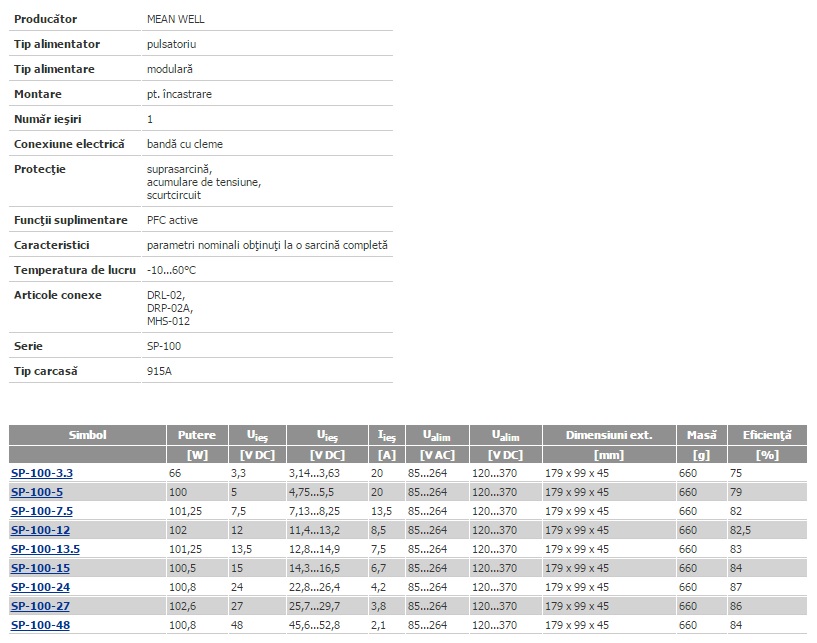Click the [V AC] unit header
The height and width of the screenshot is (643, 817).
(x=438, y=455)
